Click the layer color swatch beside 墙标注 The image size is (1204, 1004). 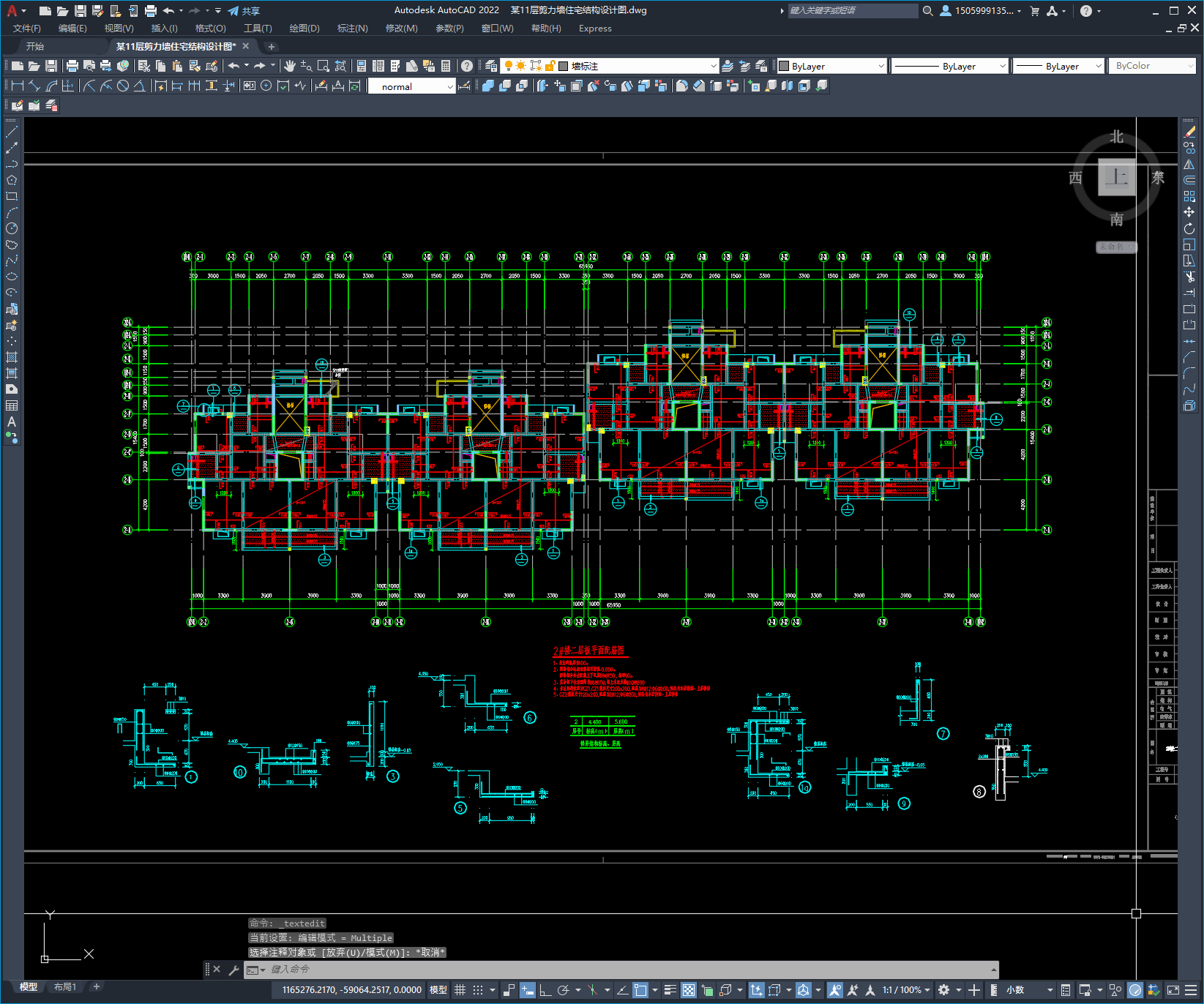564,66
